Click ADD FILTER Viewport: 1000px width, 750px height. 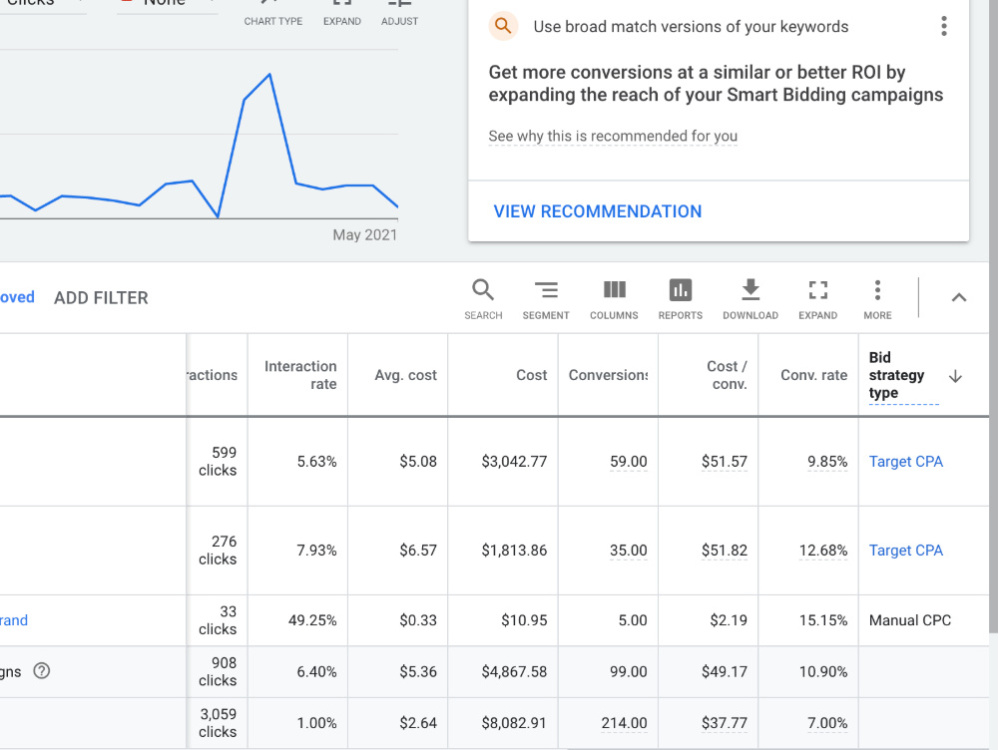click(101, 298)
